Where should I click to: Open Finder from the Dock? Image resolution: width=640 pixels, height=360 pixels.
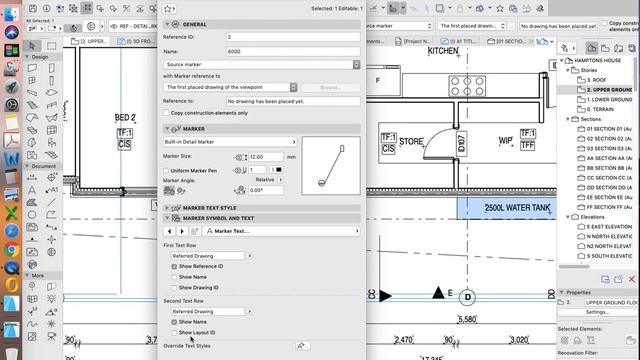[x=11, y=14]
